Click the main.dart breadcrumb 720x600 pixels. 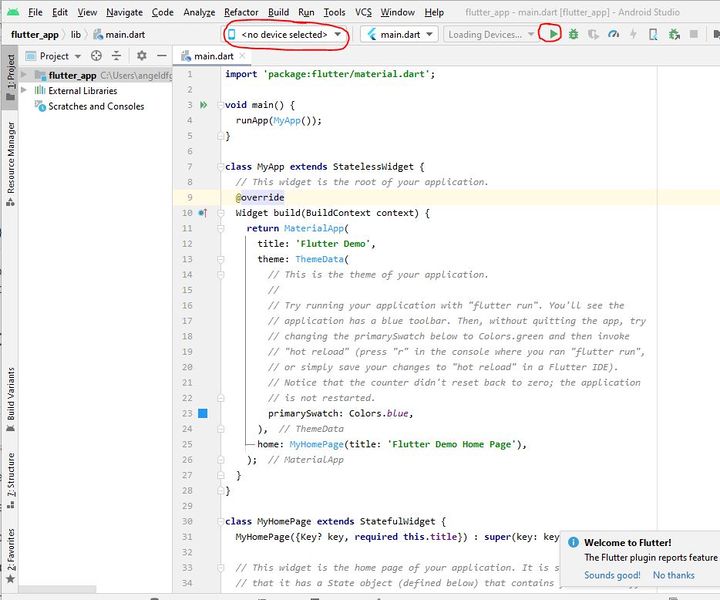119,34
